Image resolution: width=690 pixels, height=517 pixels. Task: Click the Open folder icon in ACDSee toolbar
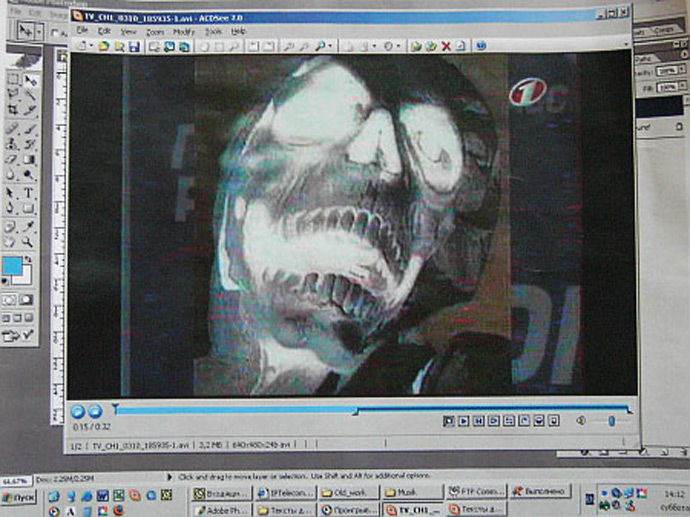[104, 46]
